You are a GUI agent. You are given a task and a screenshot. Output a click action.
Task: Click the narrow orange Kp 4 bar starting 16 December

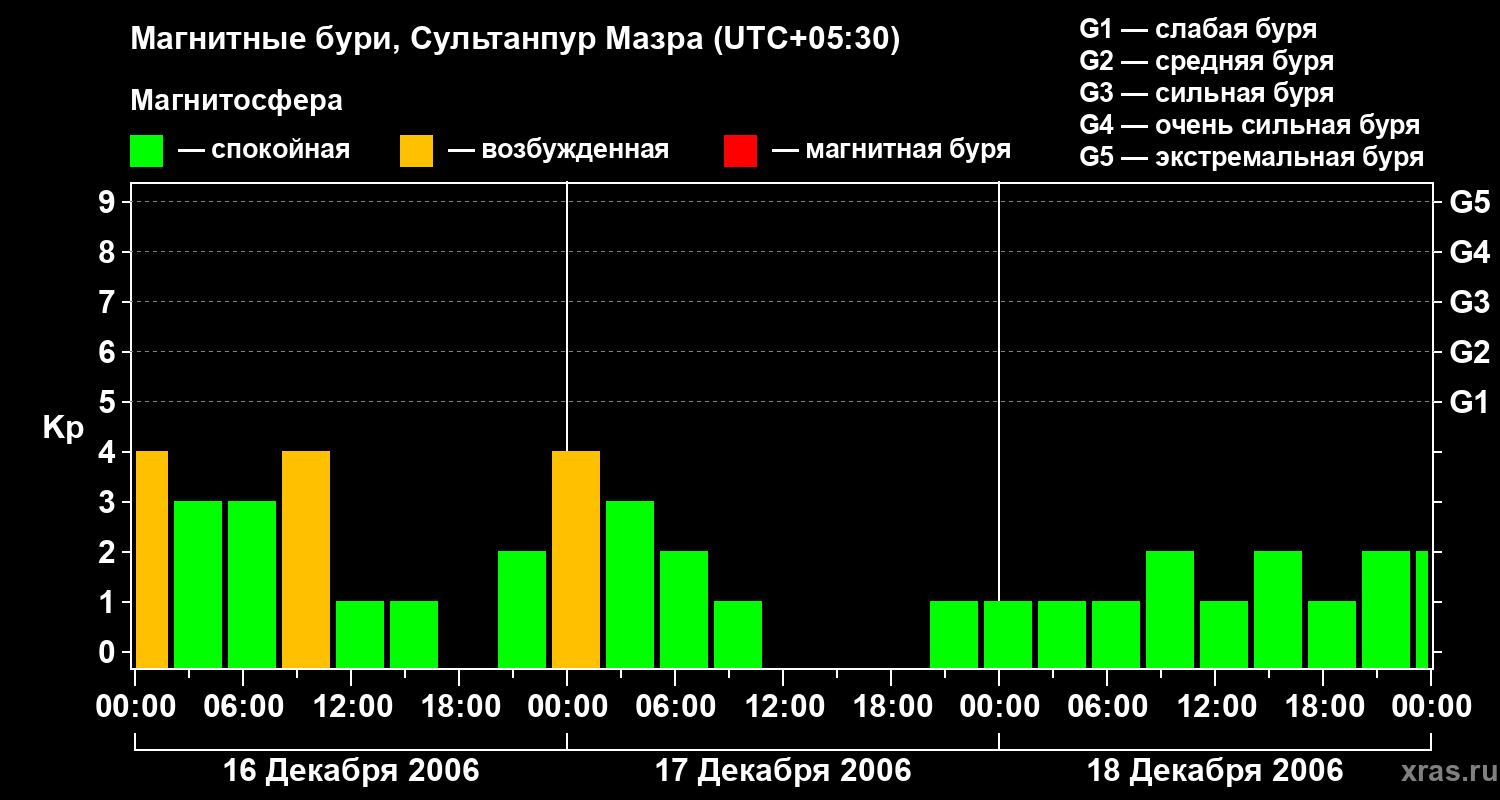[152, 560]
